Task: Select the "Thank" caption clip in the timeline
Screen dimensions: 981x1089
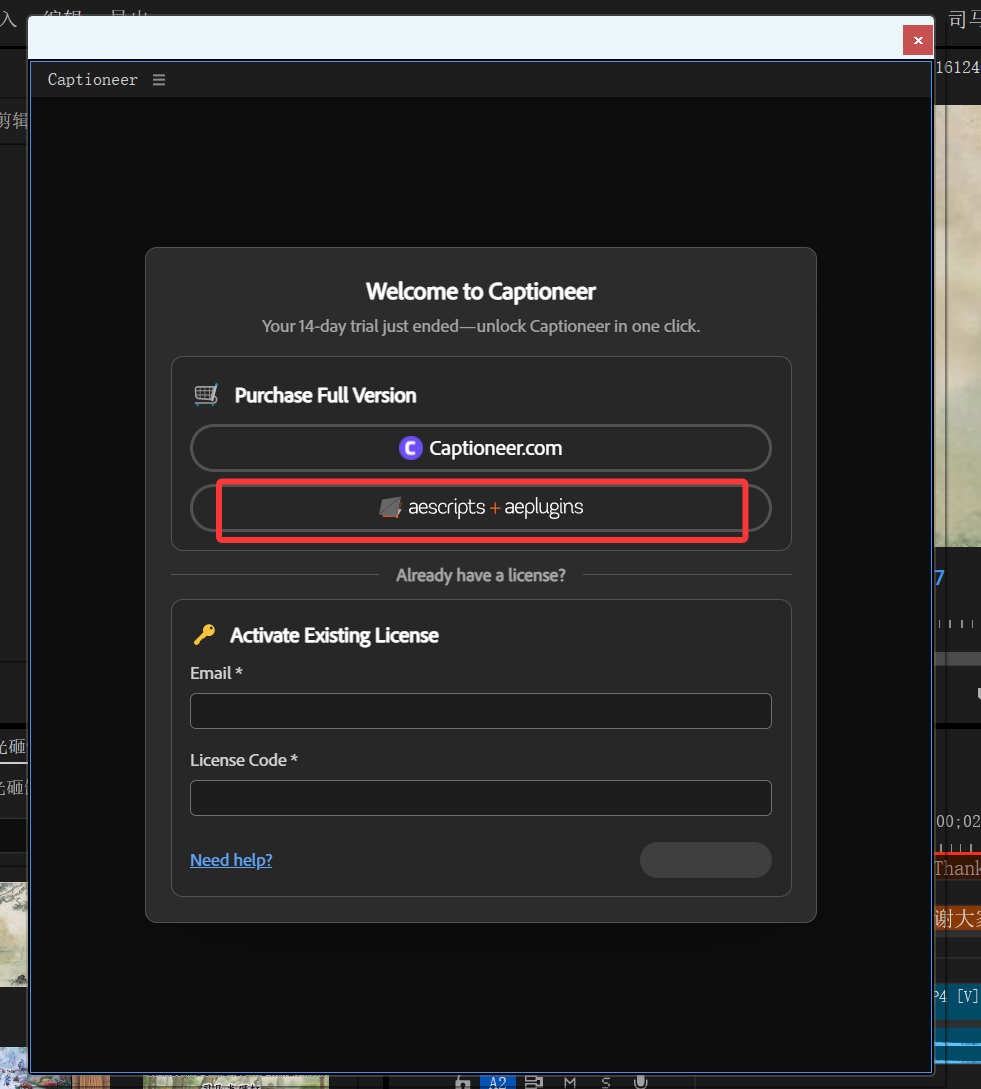Action: pyautogui.click(x=957, y=869)
